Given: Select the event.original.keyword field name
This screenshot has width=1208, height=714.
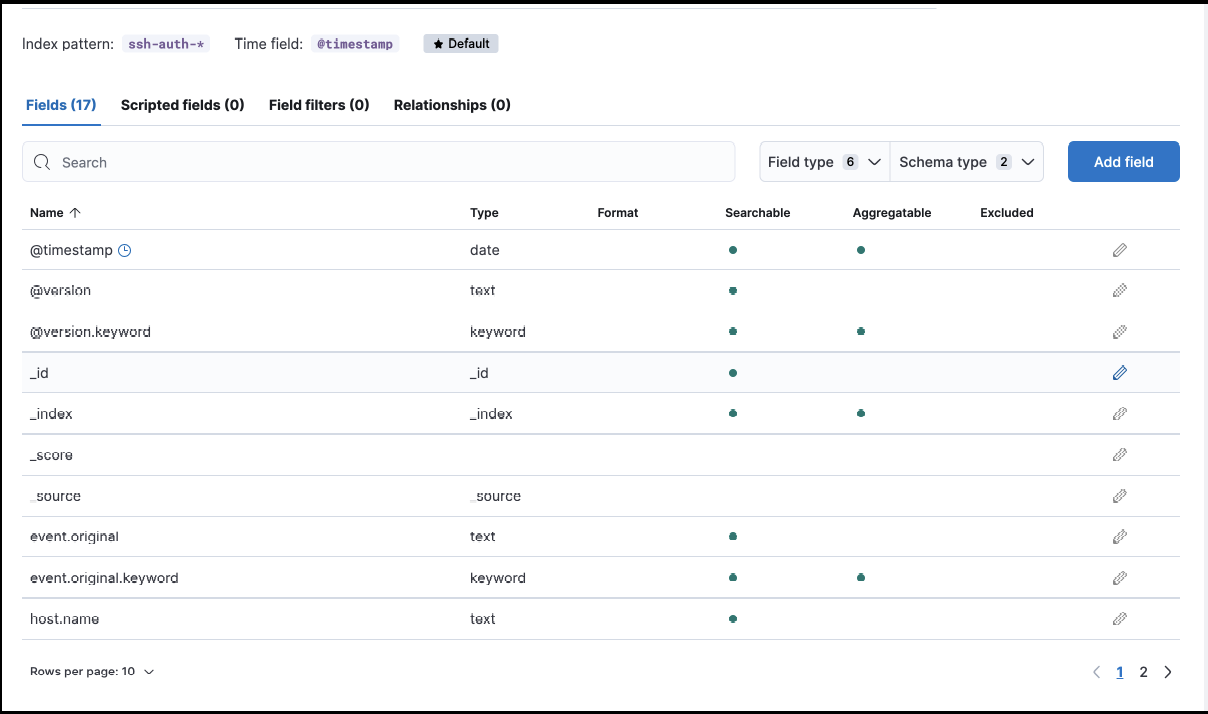Looking at the screenshot, I should [104, 578].
